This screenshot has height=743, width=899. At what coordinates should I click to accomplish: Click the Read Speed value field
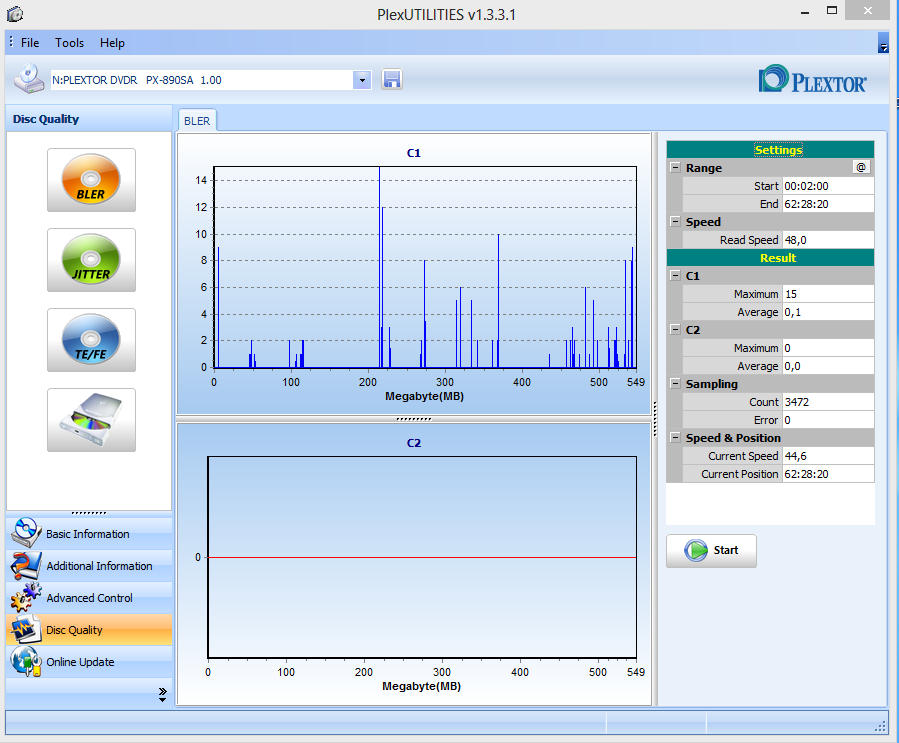tap(828, 240)
